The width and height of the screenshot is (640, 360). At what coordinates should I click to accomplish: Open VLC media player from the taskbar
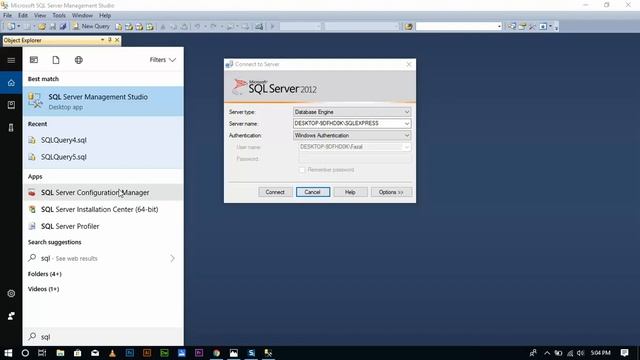tap(112, 353)
